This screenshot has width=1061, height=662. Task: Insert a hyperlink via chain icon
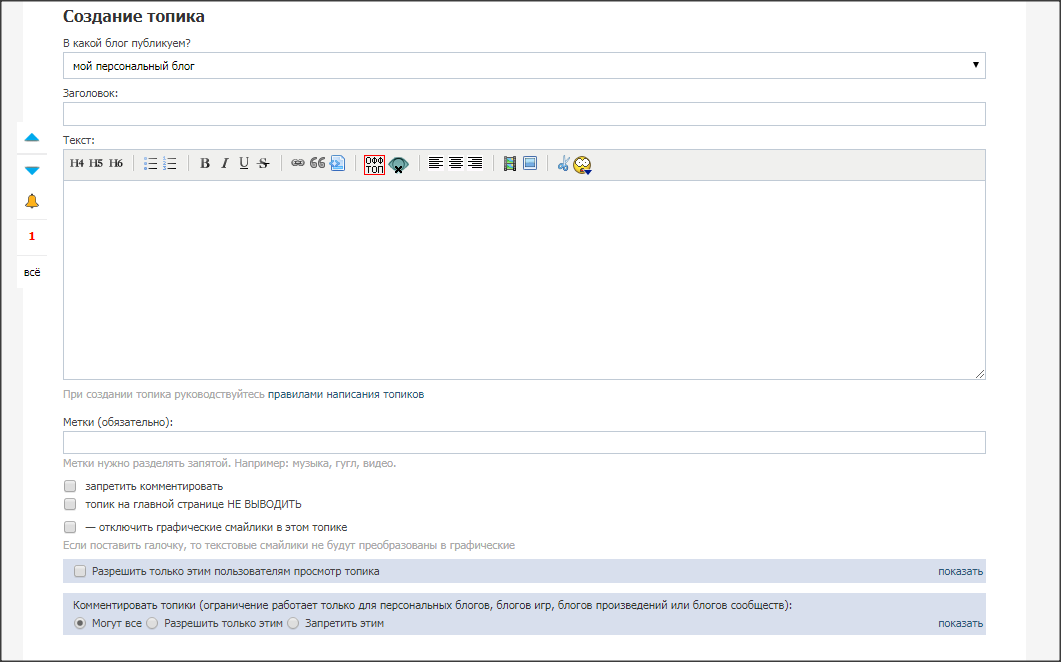pos(297,164)
